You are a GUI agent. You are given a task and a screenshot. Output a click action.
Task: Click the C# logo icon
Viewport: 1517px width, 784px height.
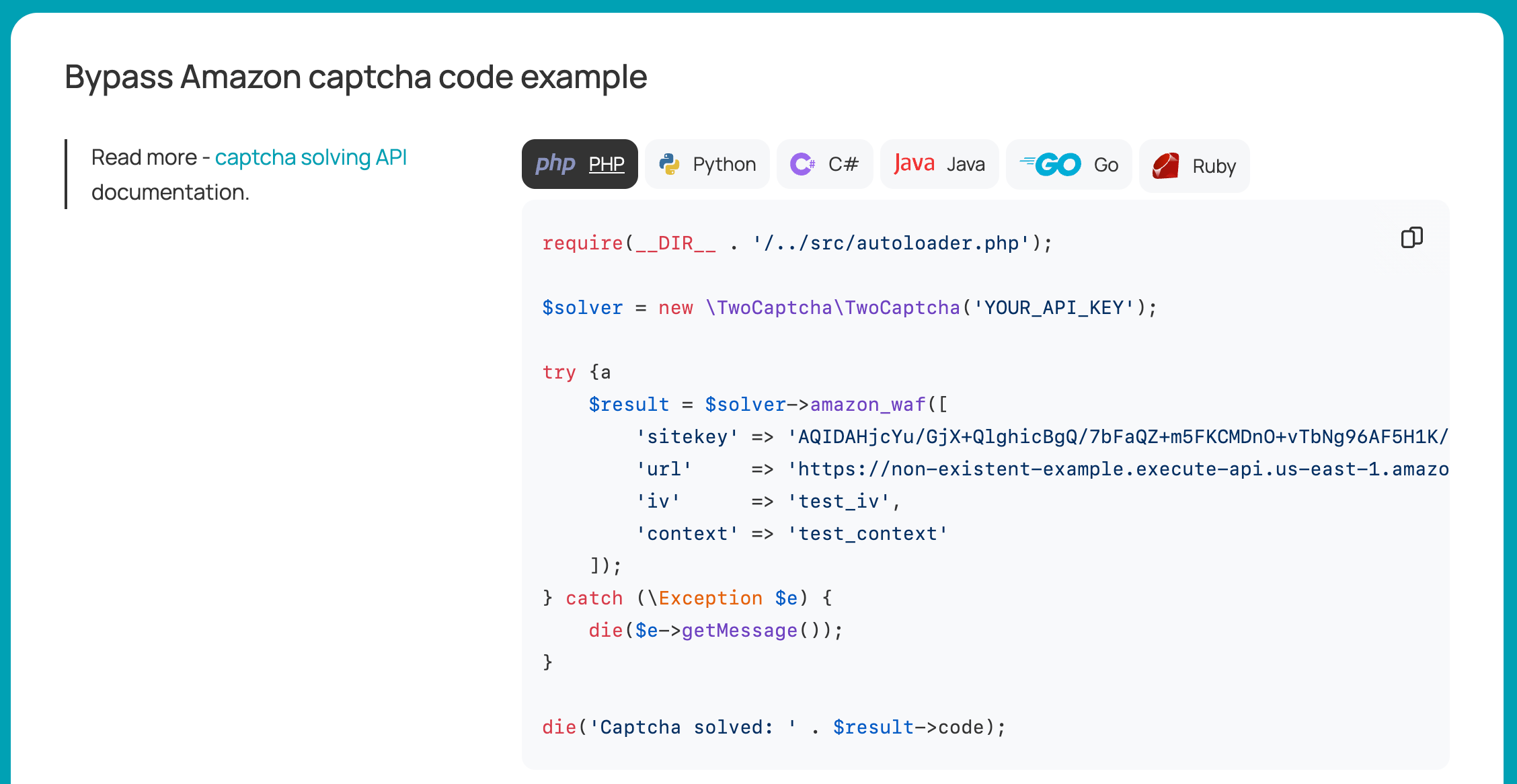pyautogui.click(x=804, y=163)
